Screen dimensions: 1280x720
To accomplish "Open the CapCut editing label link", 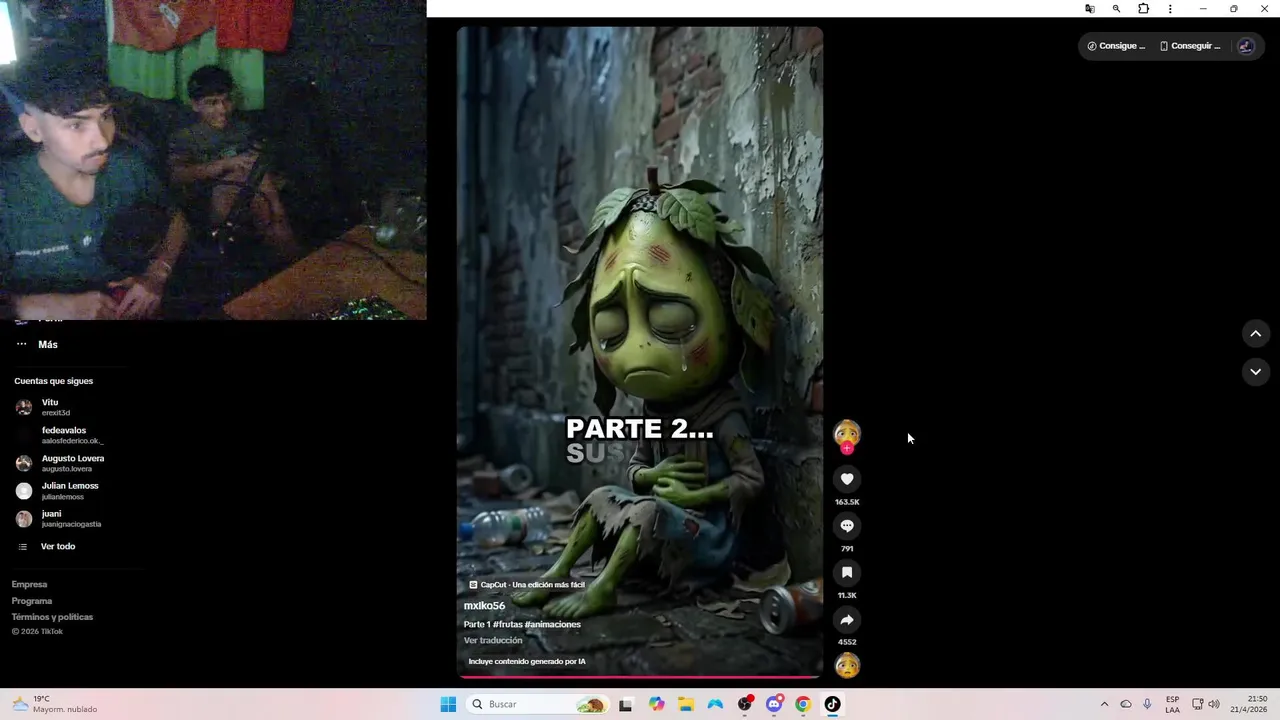I will click(527, 585).
